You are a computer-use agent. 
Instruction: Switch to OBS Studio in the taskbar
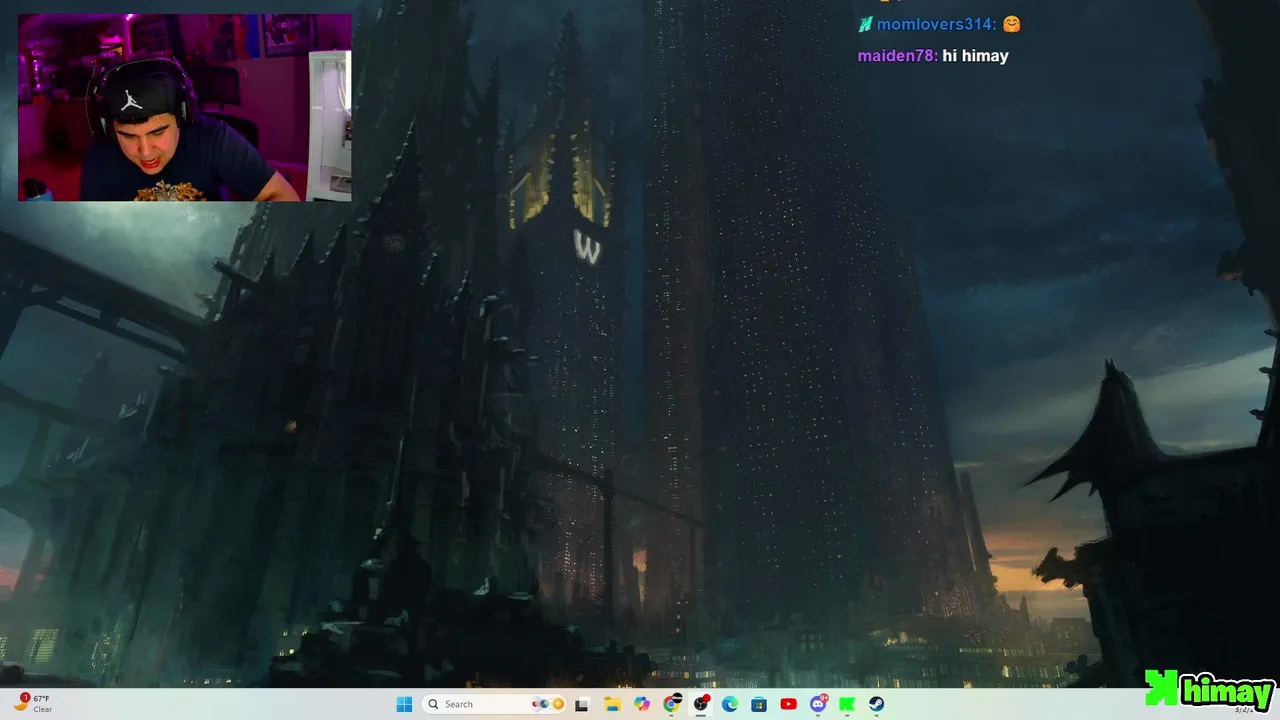click(x=701, y=704)
